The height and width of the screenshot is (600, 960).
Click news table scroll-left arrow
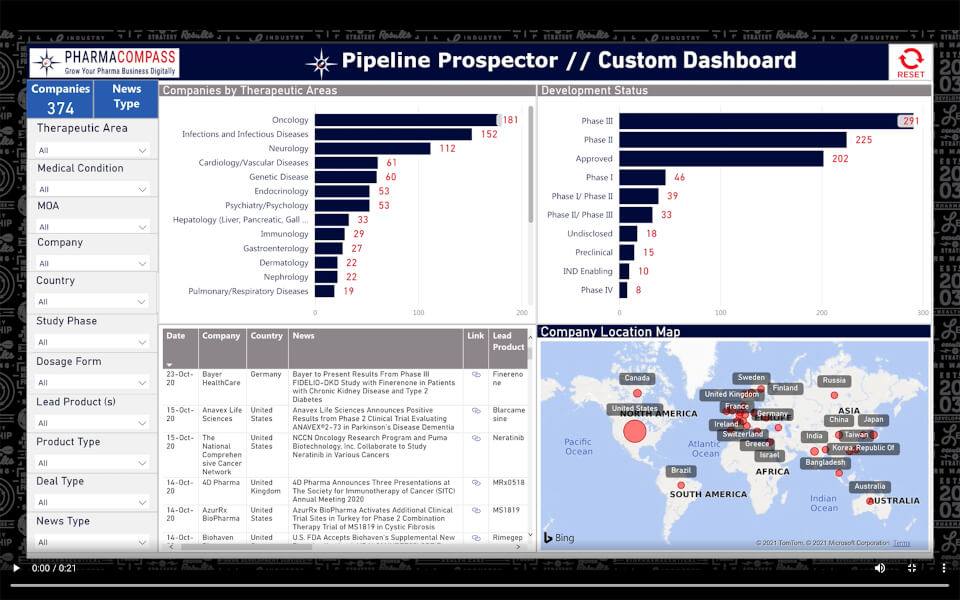171,546
